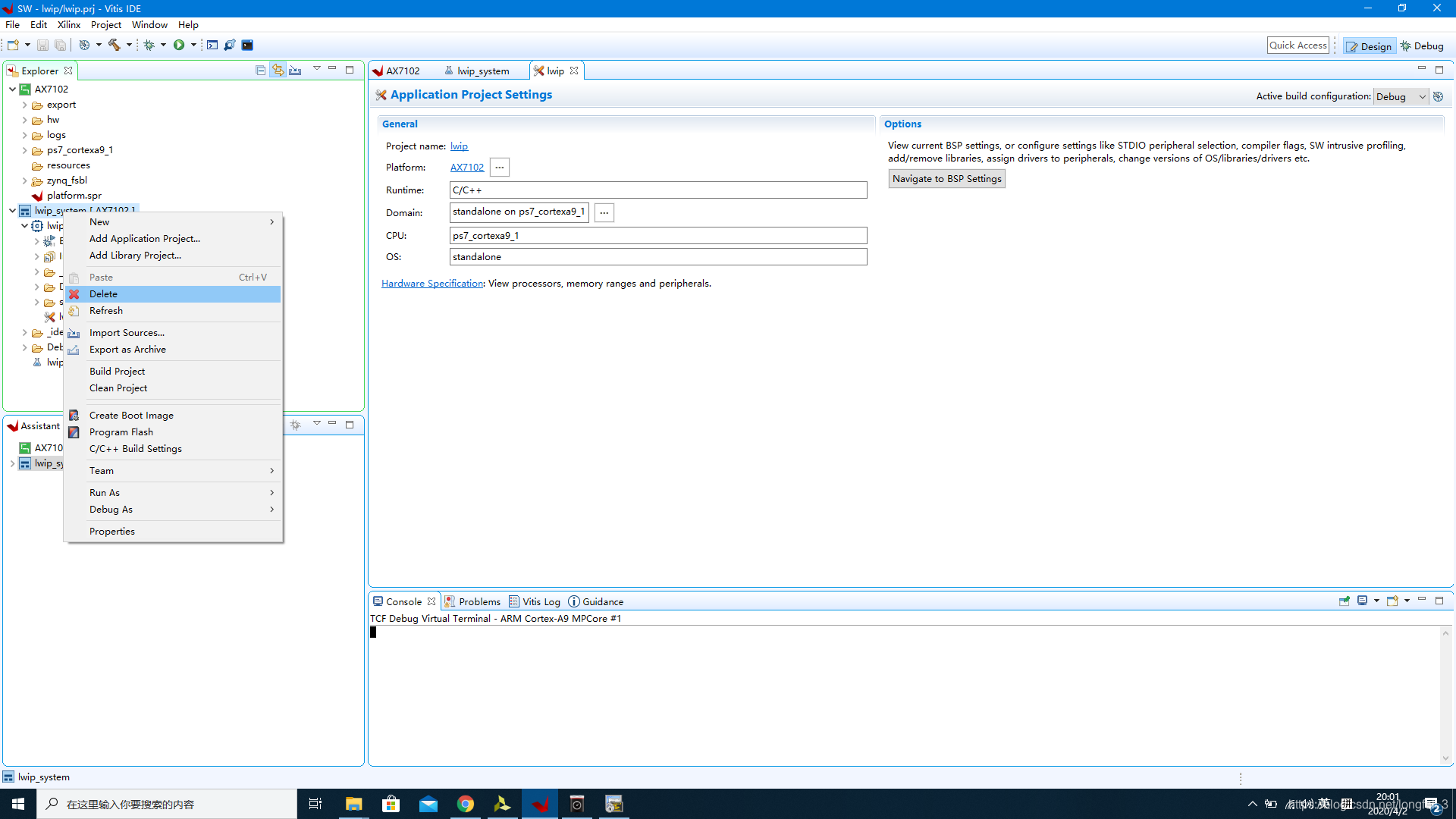Select Delete in the context menu

click(x=103, y=293)
